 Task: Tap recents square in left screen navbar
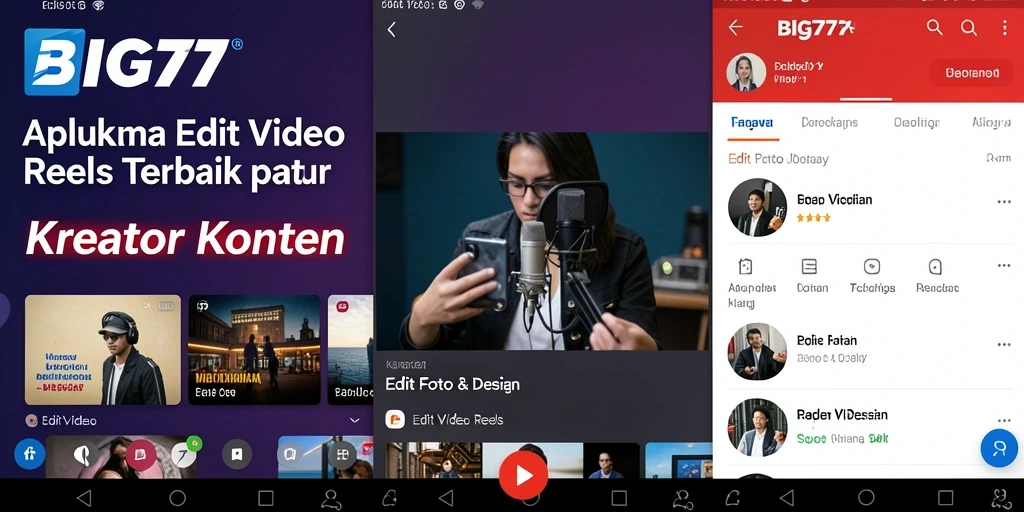[266, 498]
